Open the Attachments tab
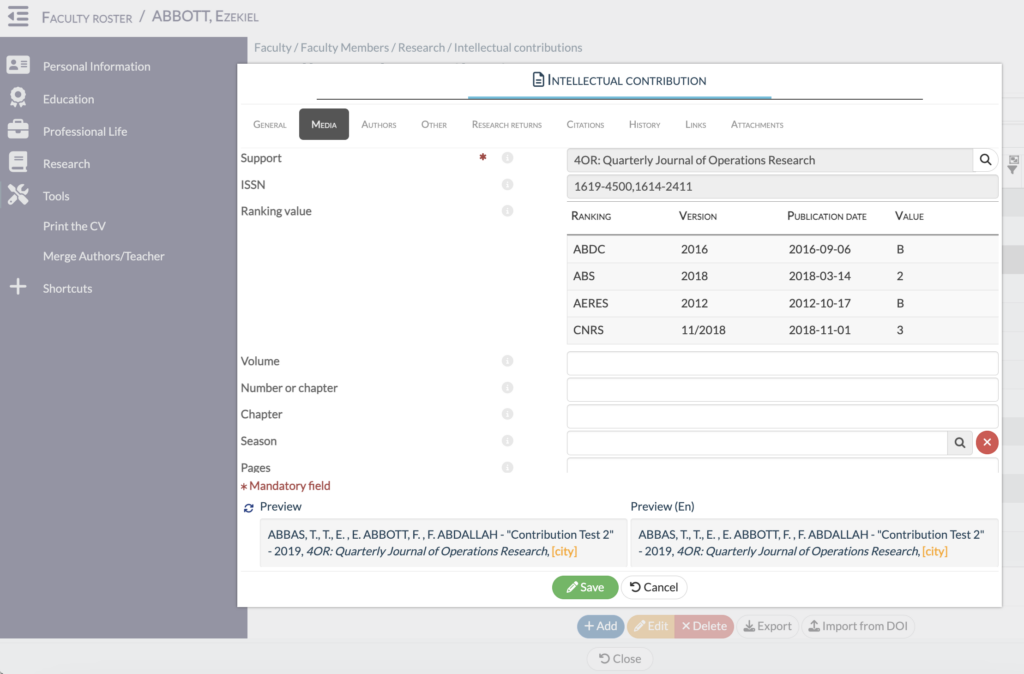Image resolution: width=1024 pixels, height=674 pixels. coord(757,125)
